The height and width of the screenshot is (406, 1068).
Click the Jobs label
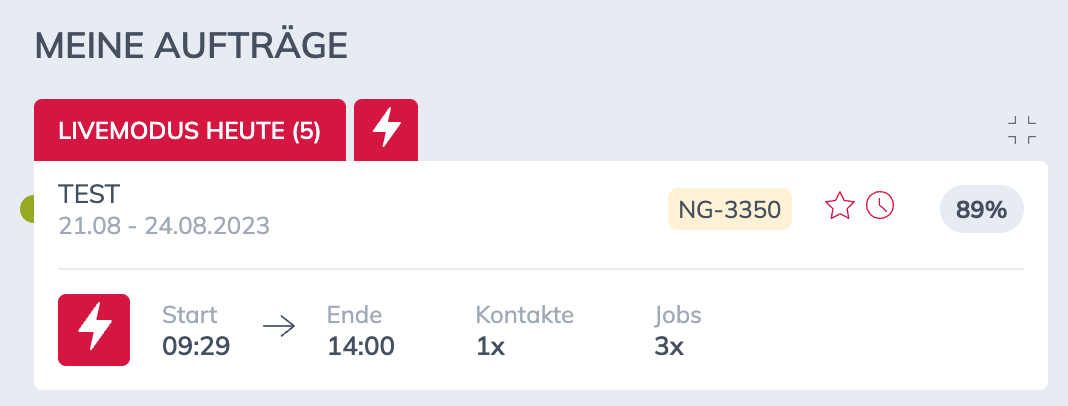pyautogui.click(x=677, y=315)
